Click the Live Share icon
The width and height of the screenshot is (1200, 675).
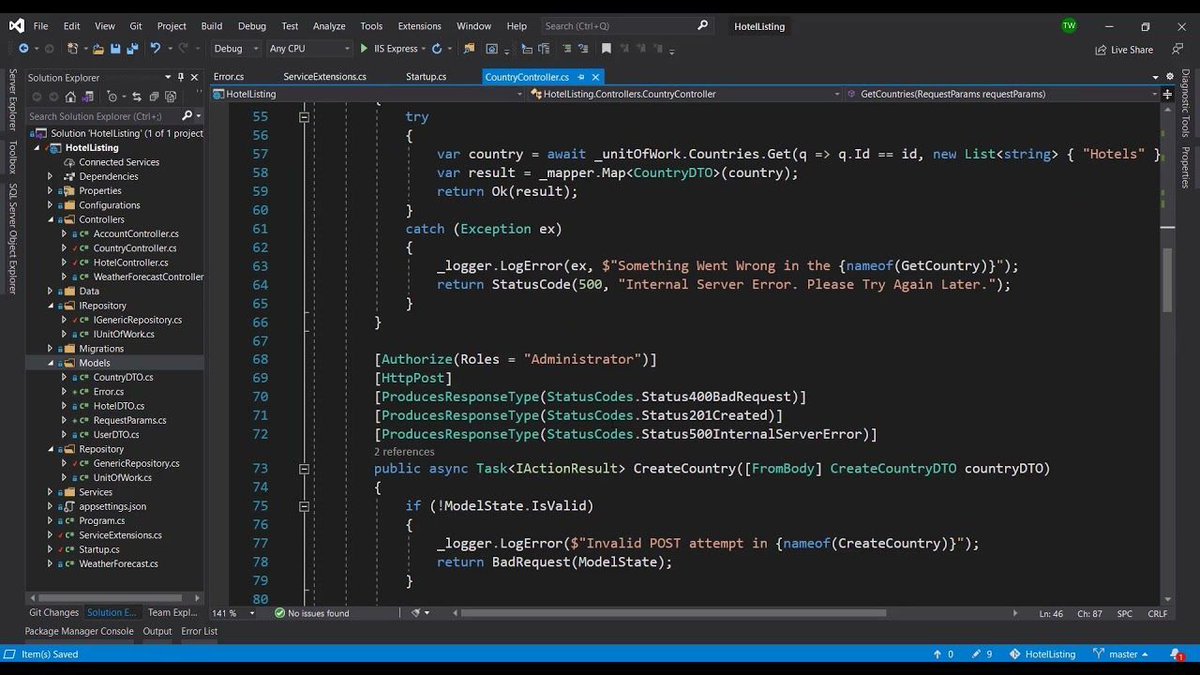tap(1124, 49)
